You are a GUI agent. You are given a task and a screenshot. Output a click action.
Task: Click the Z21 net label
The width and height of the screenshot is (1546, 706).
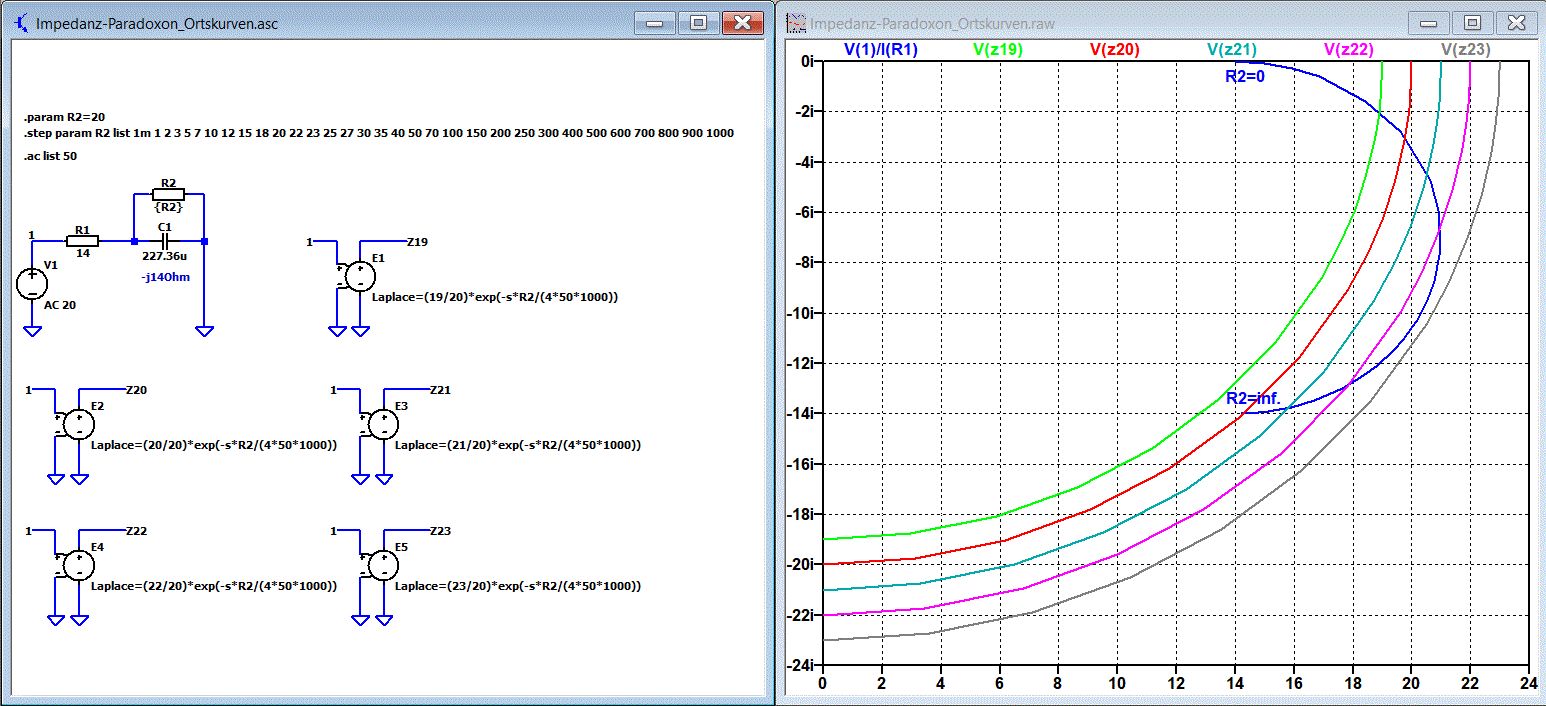[440, 390]
